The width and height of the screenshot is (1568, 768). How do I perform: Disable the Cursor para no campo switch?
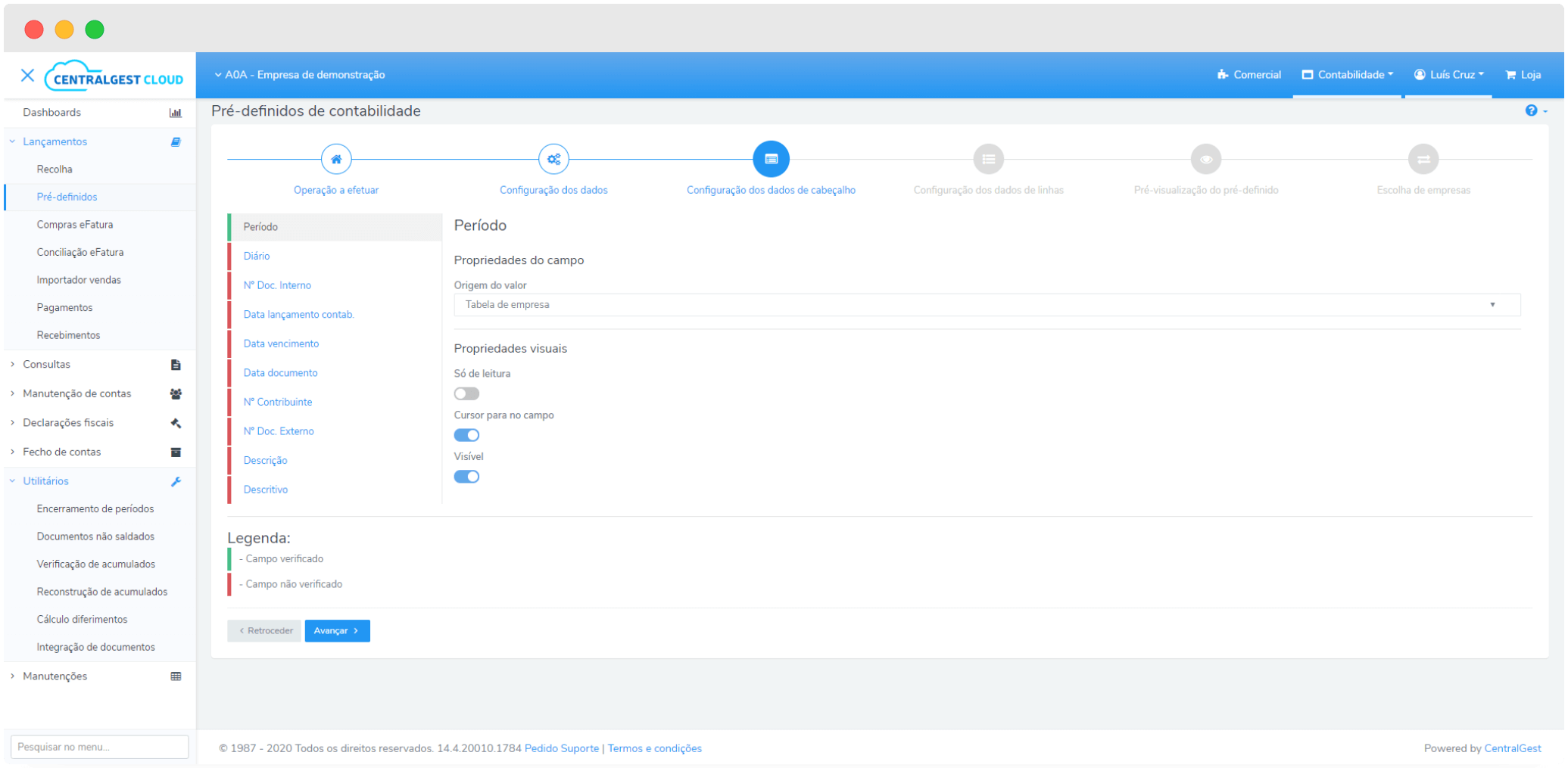pyautogui.click(x=466, y=435)
